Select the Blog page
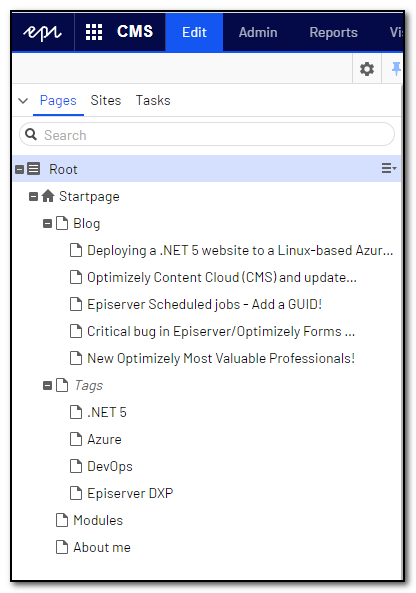The height and width of the screenshot is (593, 416). point(87,224)
